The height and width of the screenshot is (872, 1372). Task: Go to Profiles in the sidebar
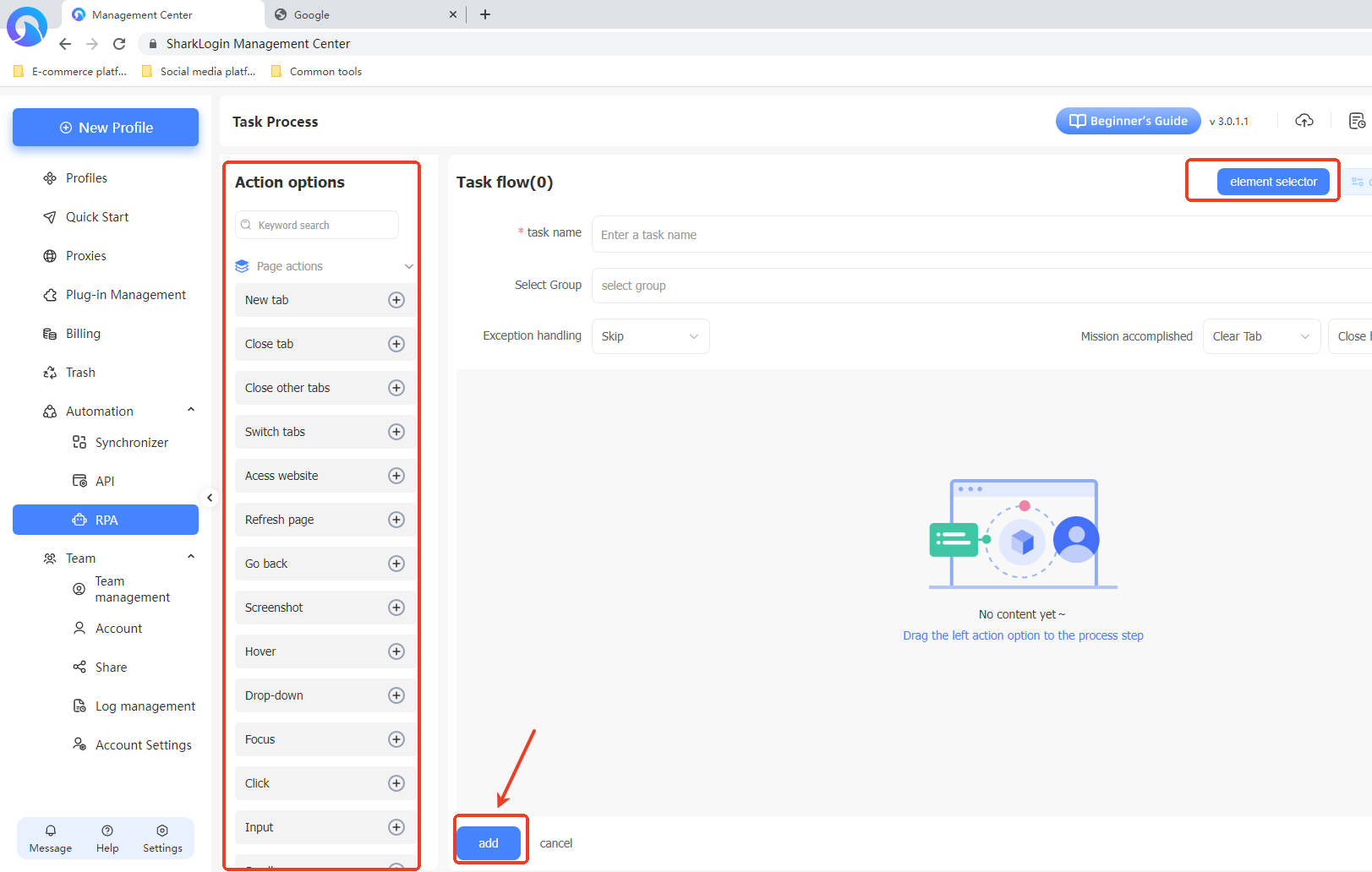[86, 178]
